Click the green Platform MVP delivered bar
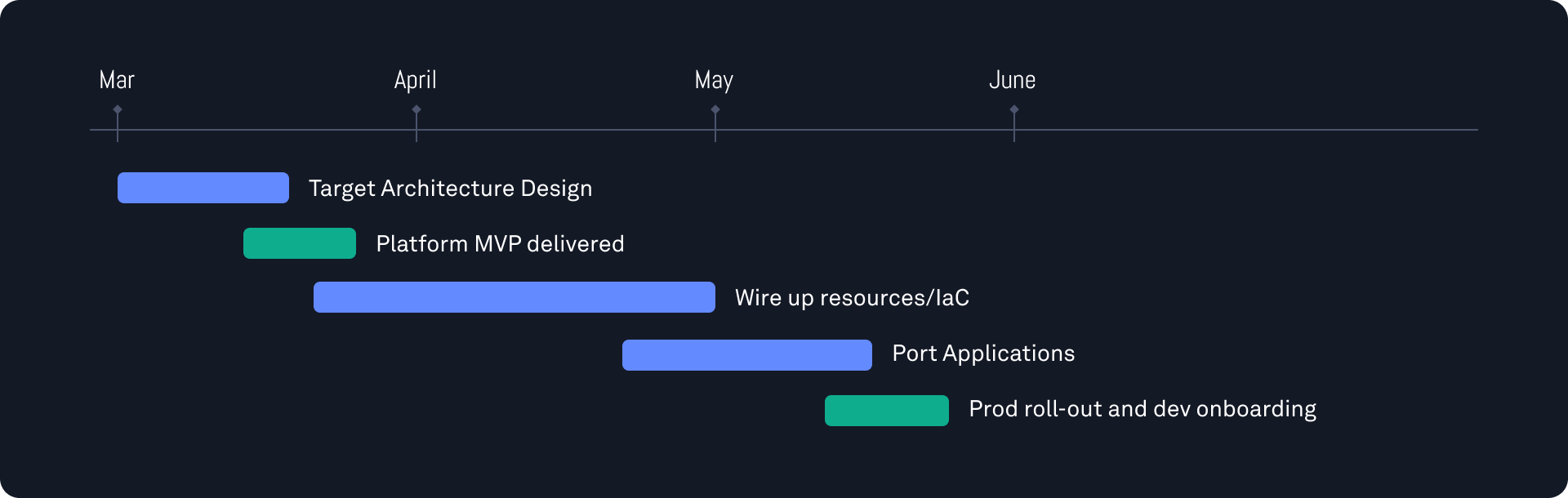The image size is (1568, 498). click(300, 243)
